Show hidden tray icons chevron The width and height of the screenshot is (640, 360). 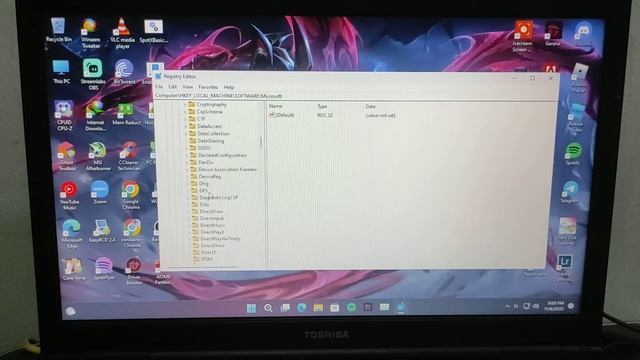[507, 306]
